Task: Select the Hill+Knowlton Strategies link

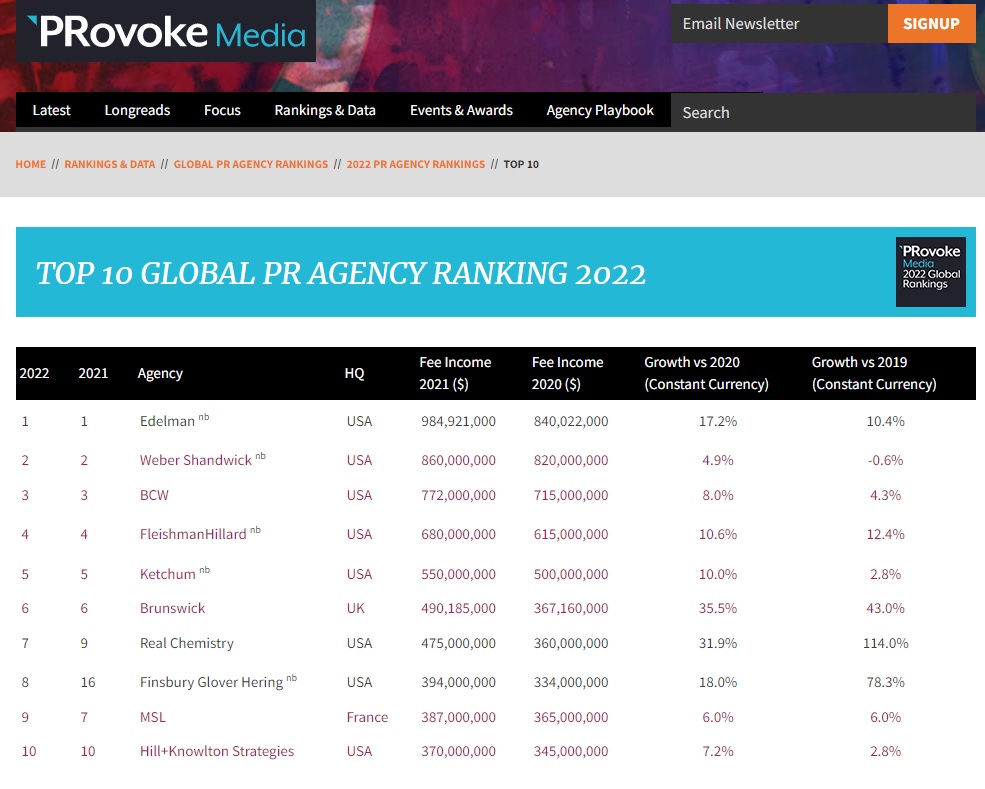Action: (216, 751)
